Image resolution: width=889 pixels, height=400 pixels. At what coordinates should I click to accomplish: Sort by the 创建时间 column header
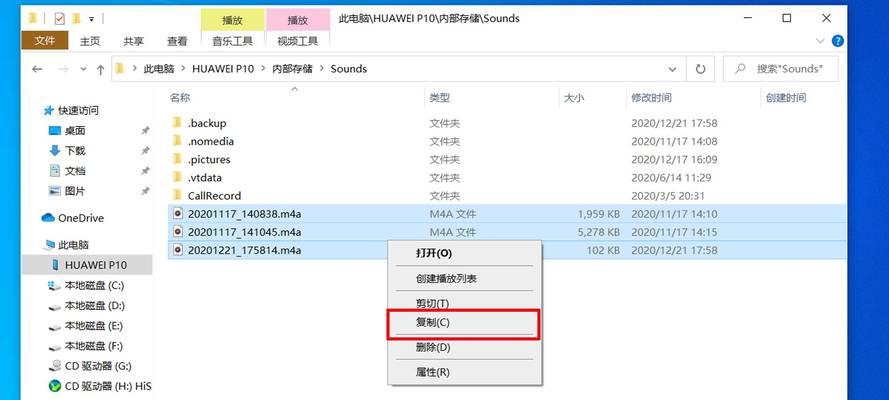click(x=786, y=98)
